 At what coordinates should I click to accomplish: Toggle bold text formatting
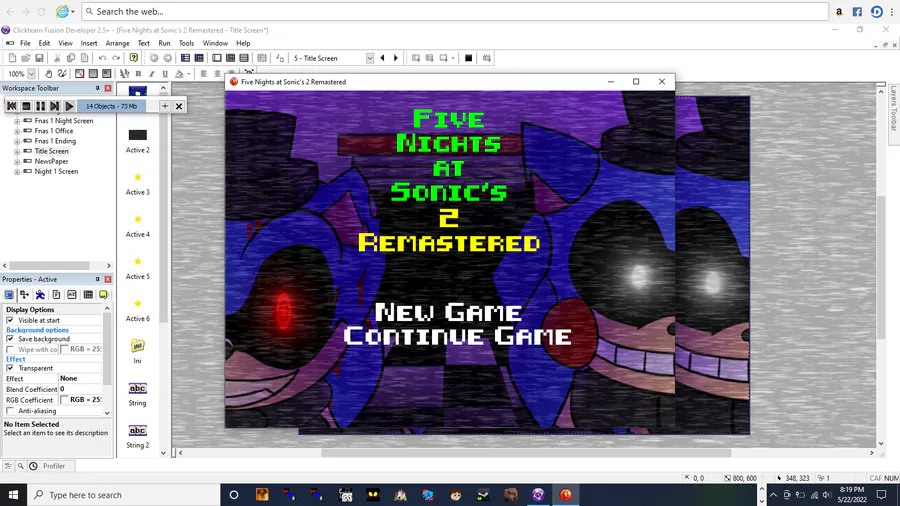pos(138,73)
